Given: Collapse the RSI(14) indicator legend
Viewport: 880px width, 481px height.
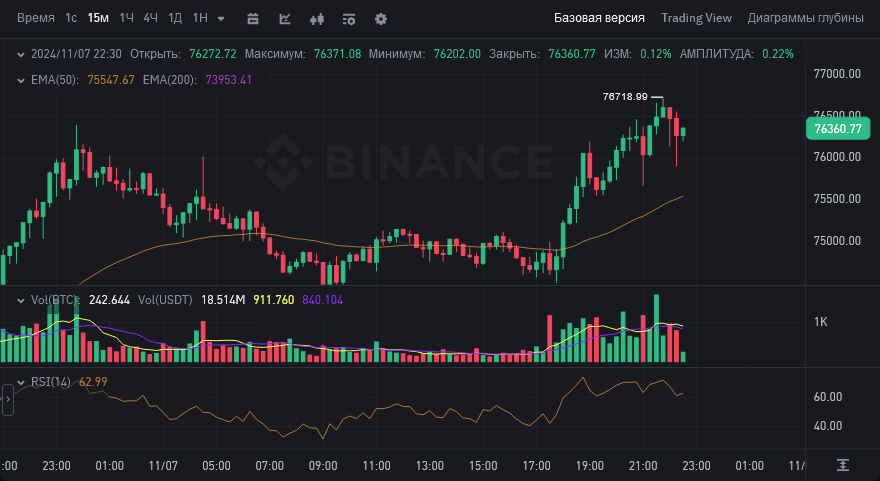Looking at the screenshot, I should click(21, 382).
